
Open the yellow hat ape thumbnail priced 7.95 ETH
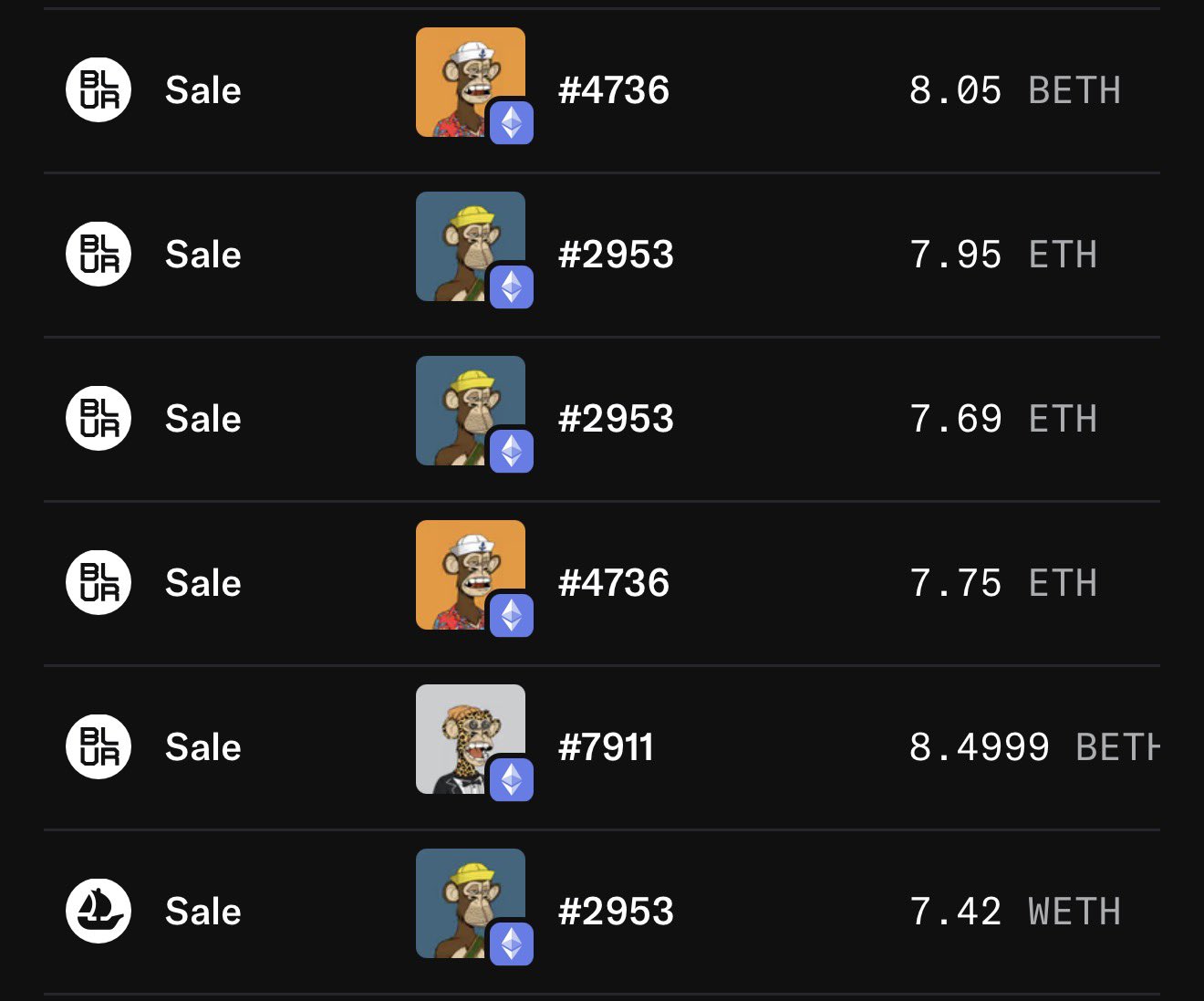[461, 237]
